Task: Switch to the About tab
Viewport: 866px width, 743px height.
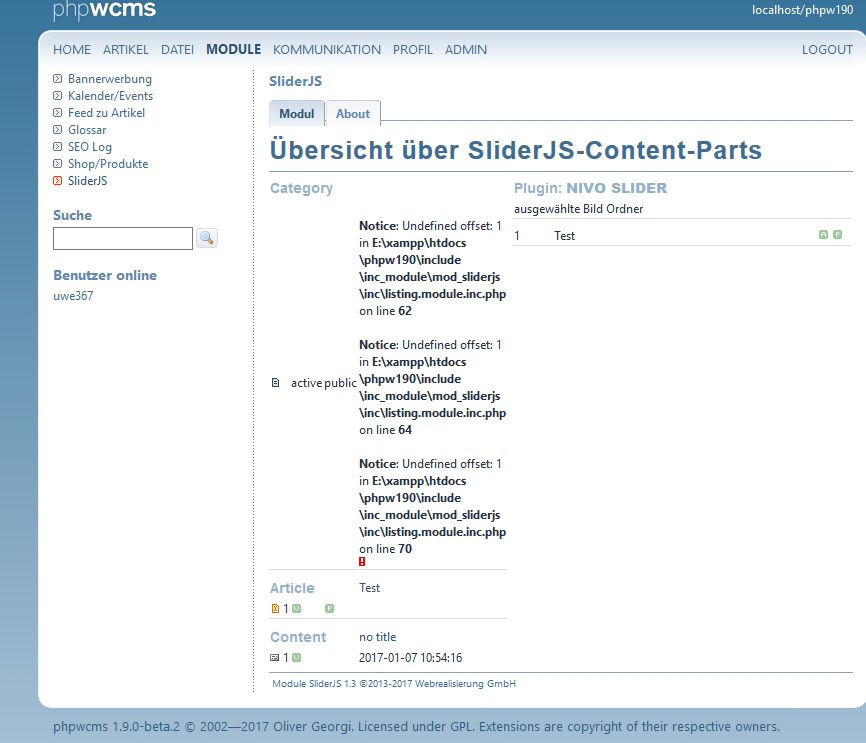Action: pos(353,114)
